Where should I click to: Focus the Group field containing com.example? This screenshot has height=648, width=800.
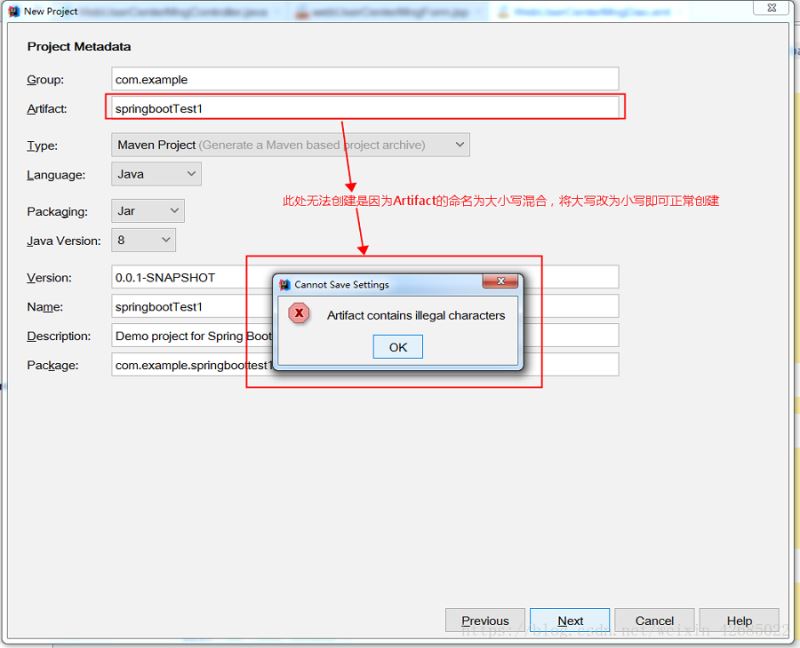tap(365, 79)
